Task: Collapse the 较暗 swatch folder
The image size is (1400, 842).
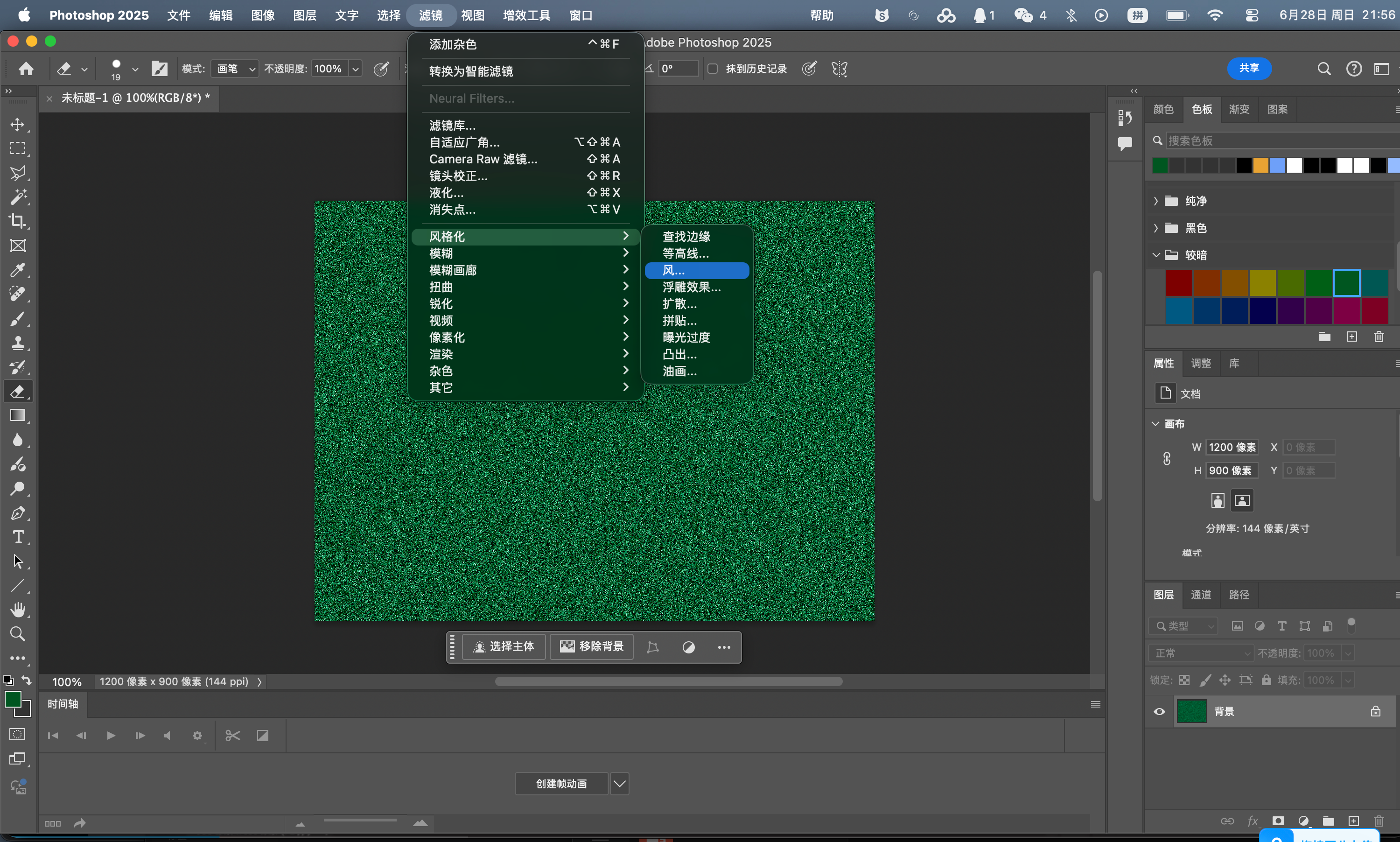Action: (1155, 255)
